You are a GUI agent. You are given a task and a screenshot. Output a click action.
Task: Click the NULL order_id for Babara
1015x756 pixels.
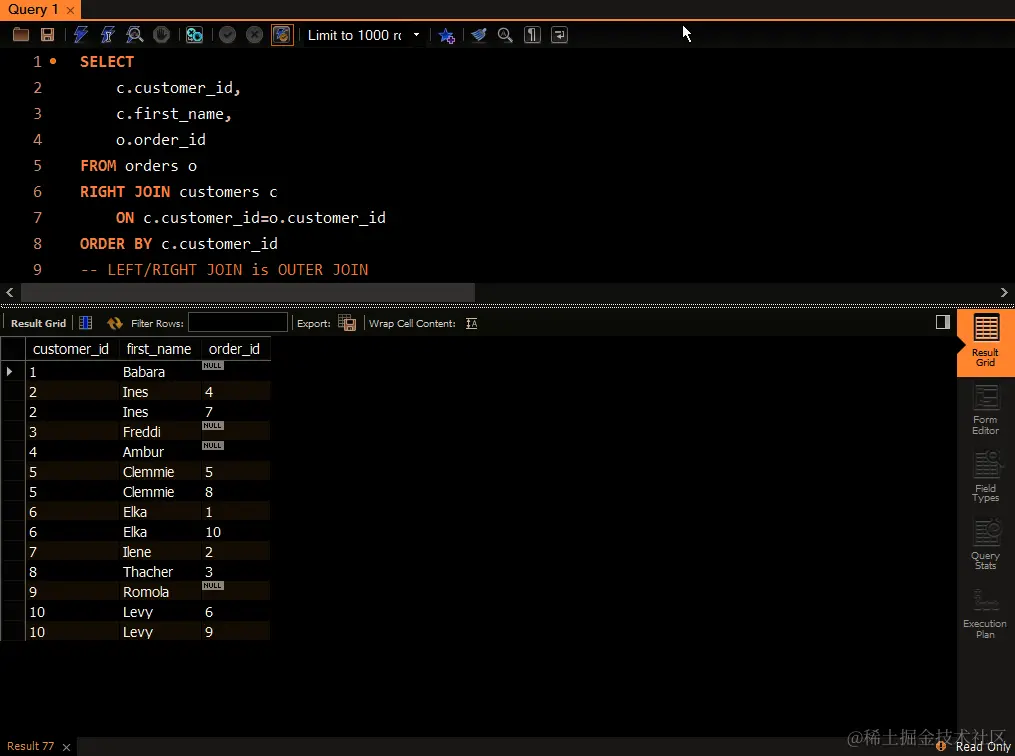(x=212, y=366)
